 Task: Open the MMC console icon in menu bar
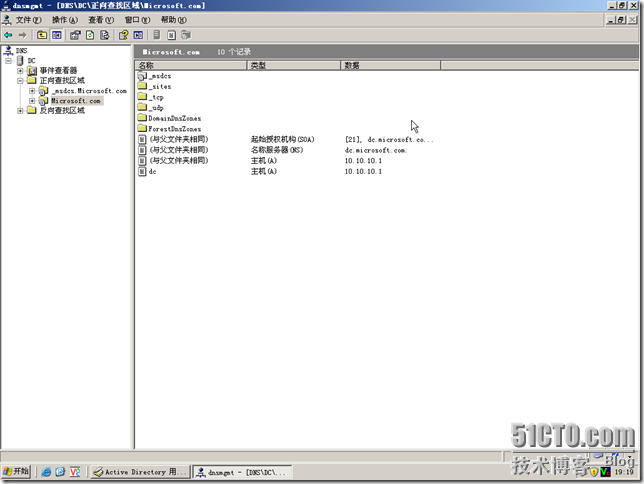pyautogui.click(x=7, y=20)
